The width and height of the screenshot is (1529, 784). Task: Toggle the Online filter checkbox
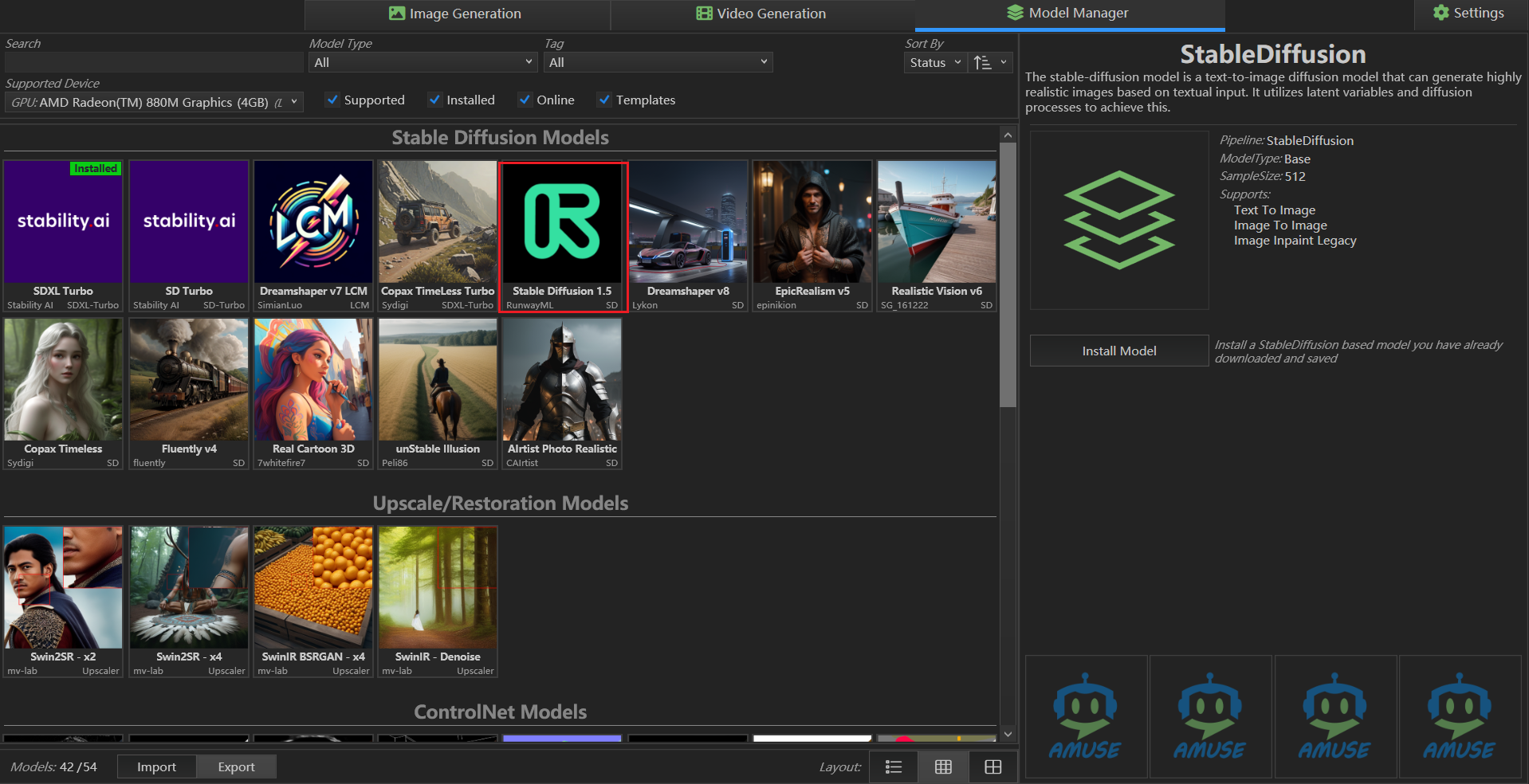(x=525, y=100)
